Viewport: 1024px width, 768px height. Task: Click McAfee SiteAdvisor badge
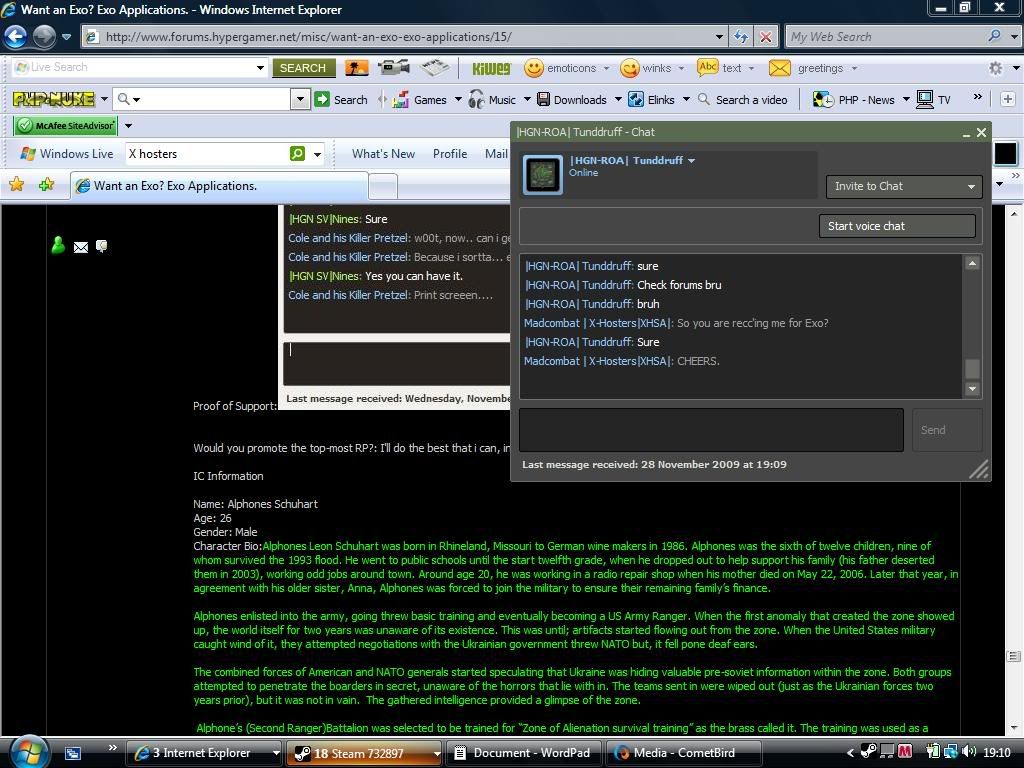point(66,125)
